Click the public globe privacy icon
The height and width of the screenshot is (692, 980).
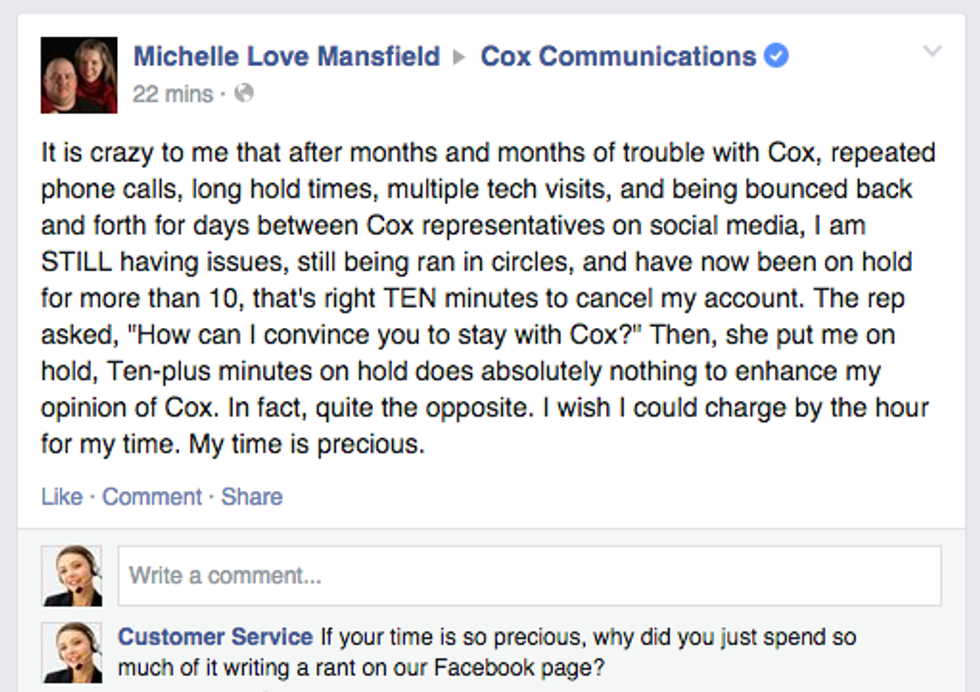click(244, 94)
